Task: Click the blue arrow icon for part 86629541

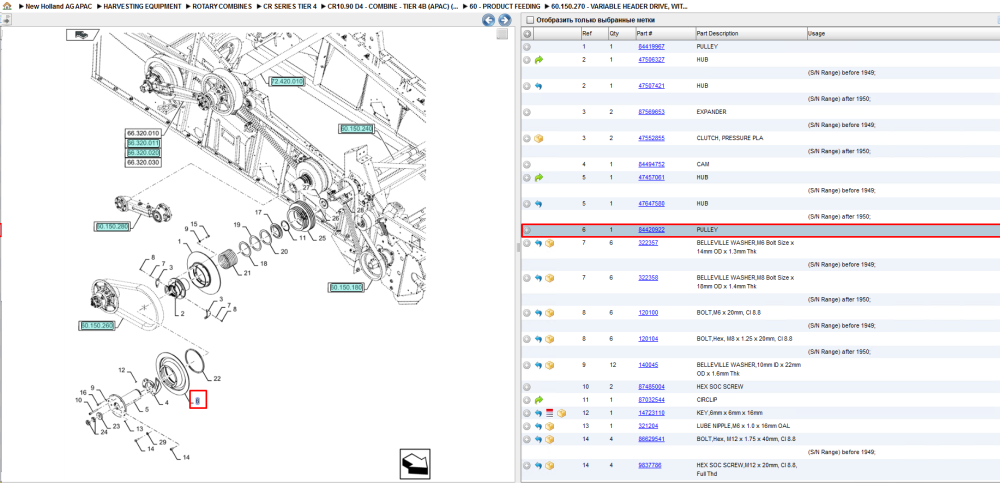Action: 539,439
